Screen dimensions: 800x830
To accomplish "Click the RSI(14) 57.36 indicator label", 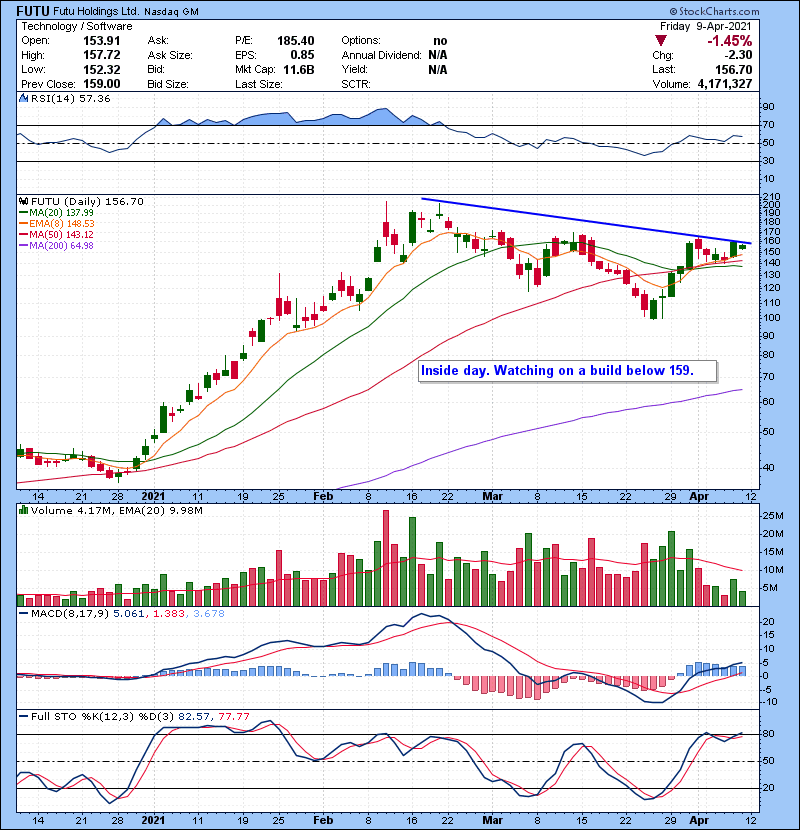I will pyautogui.click(x=70, y=98).
